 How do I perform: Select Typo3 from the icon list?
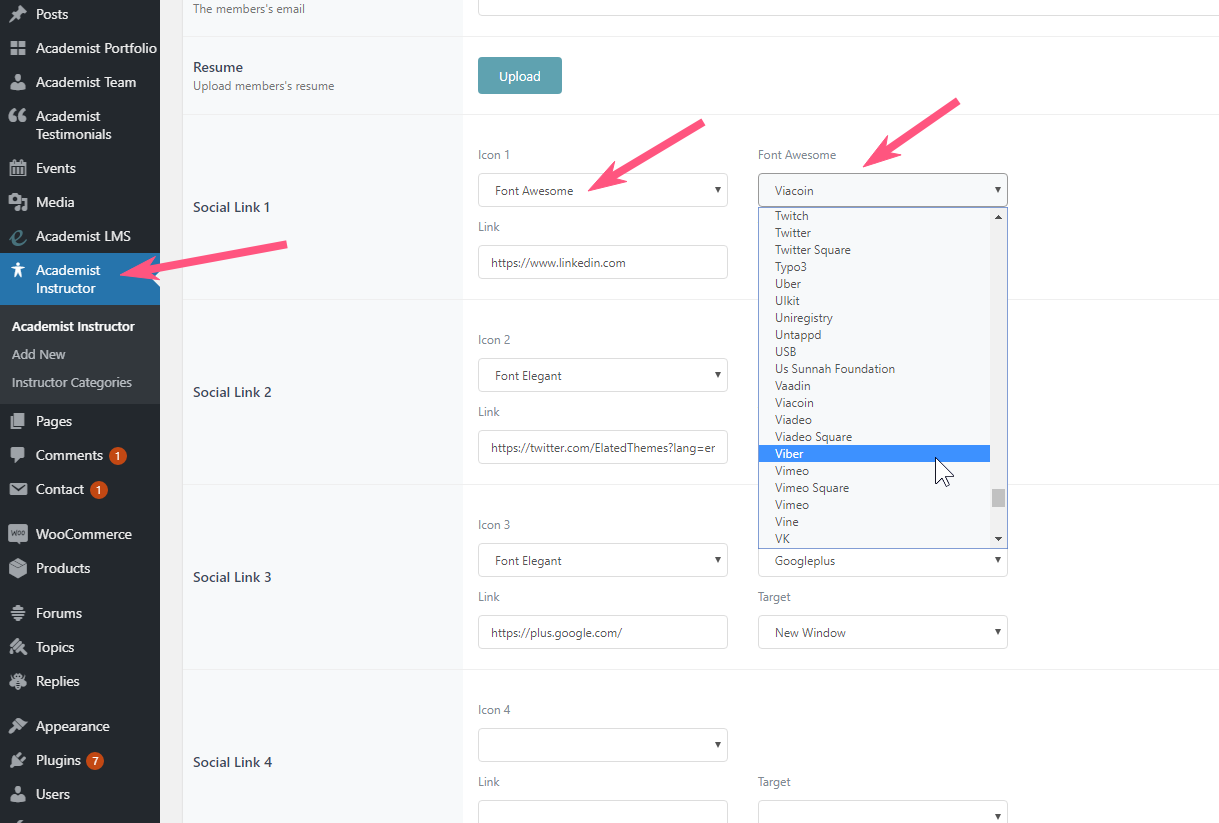pyautogui.click(x=875, y=267)
